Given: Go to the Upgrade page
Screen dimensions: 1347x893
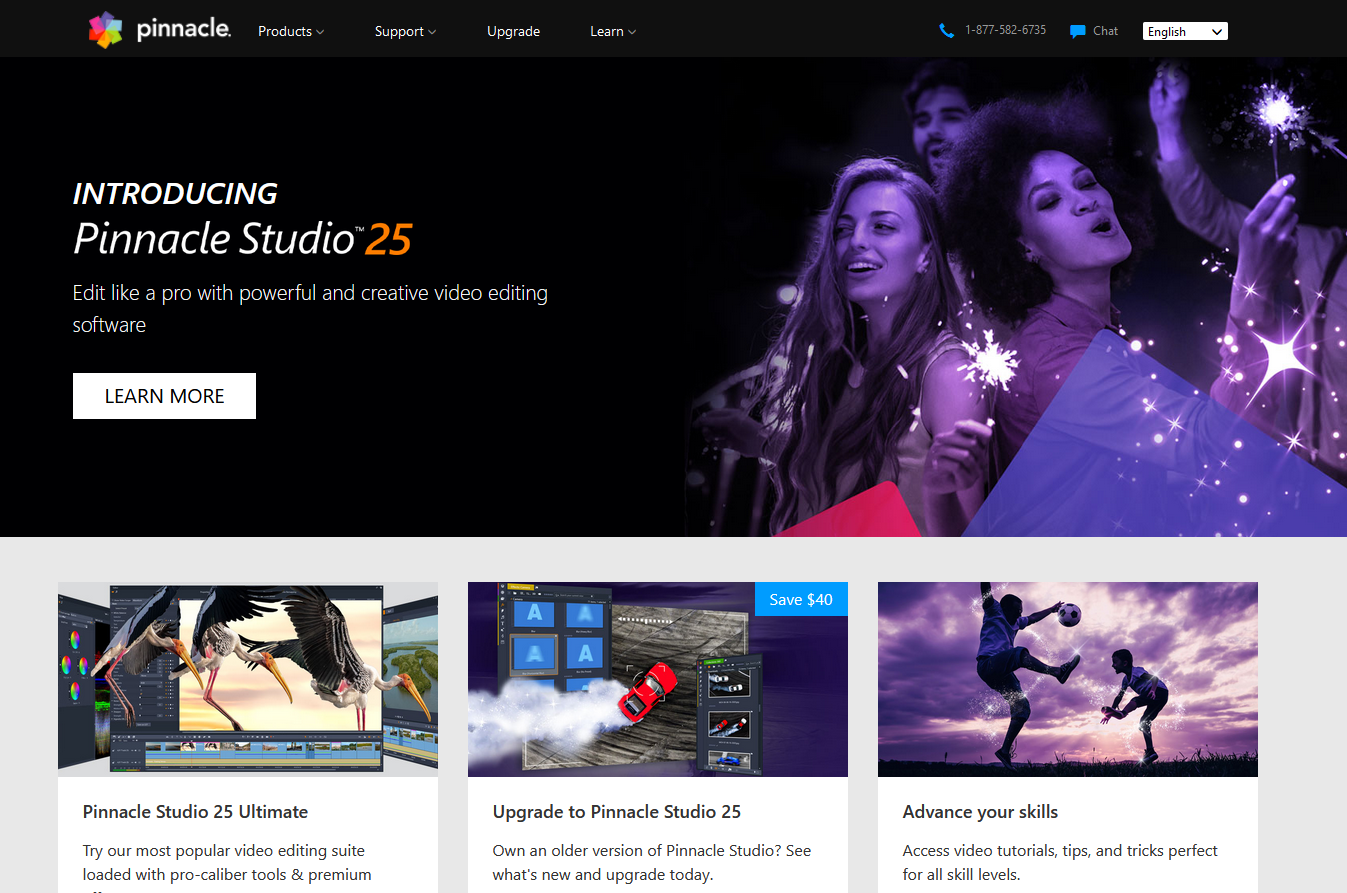Looking at the screenshot, I should pos(513,31).
